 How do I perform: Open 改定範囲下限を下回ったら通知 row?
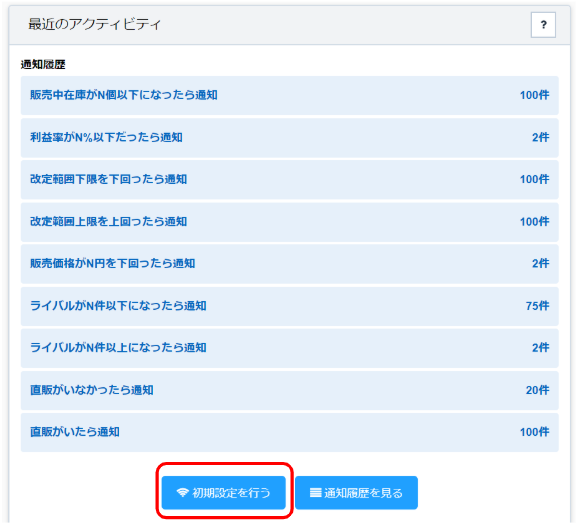(x=290, y=180)
